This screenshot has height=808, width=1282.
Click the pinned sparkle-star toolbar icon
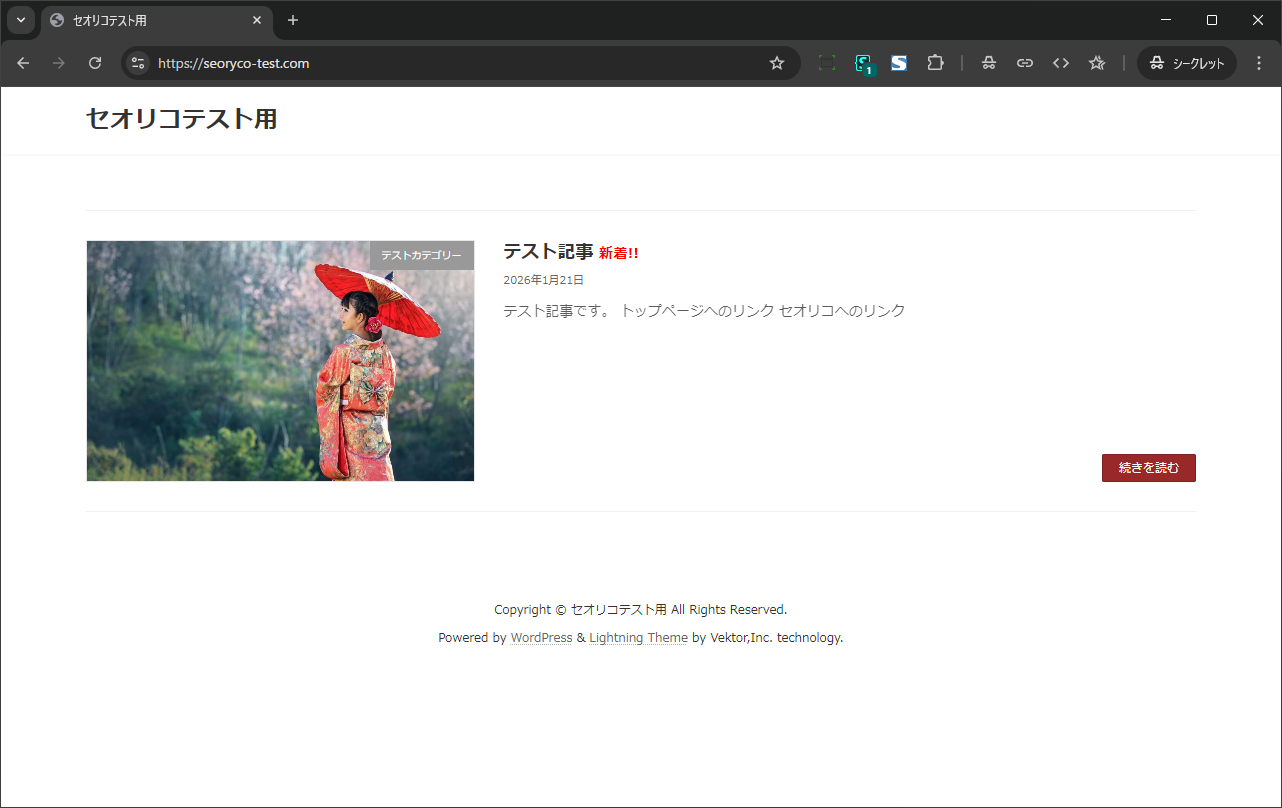[x=1096, y=62]
